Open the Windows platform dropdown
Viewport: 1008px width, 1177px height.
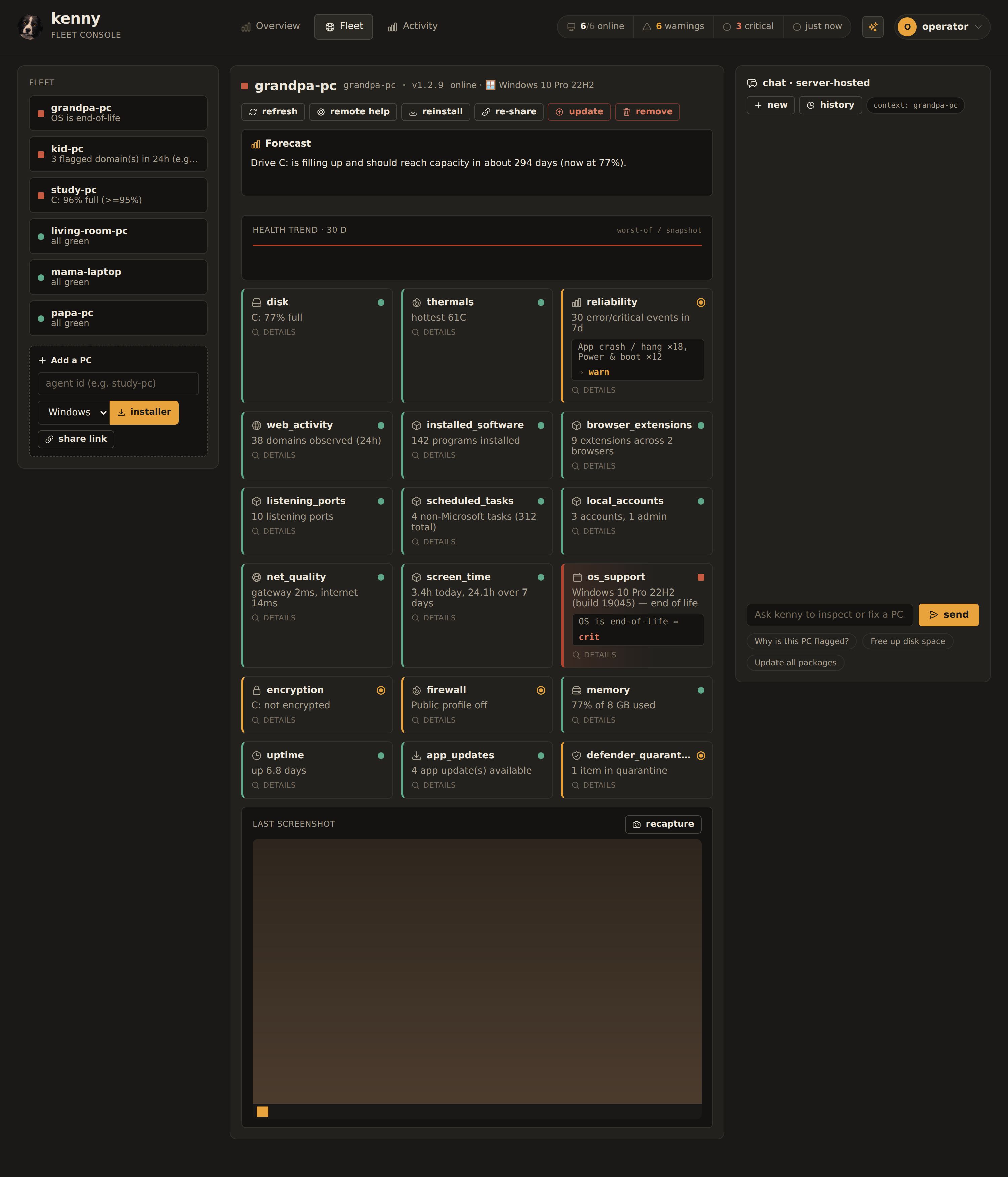(x=74, y=412)
